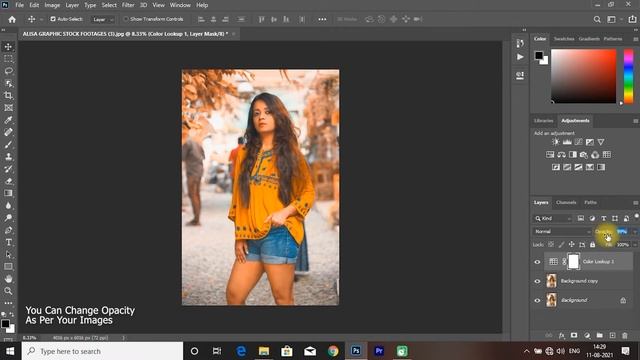The image size is (640, 360).
Task: Select the Brush tool
Action: 8,144
